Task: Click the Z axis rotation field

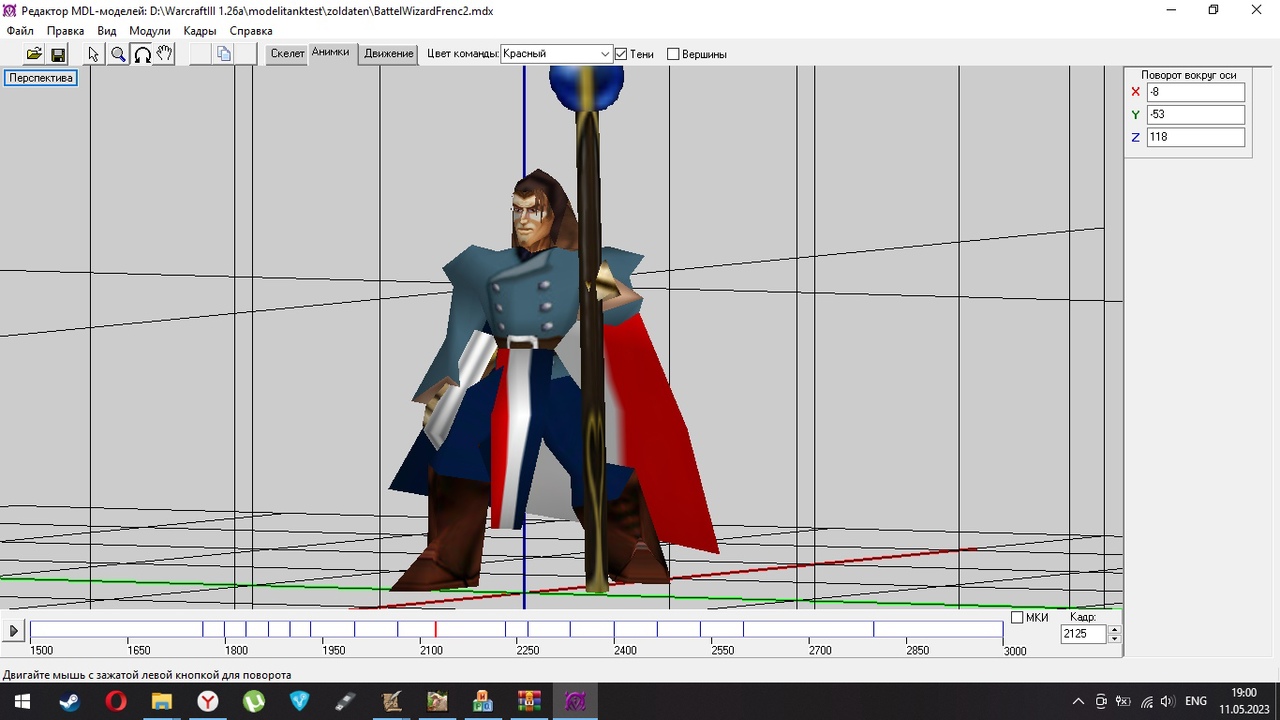Action: point(1195,137)
